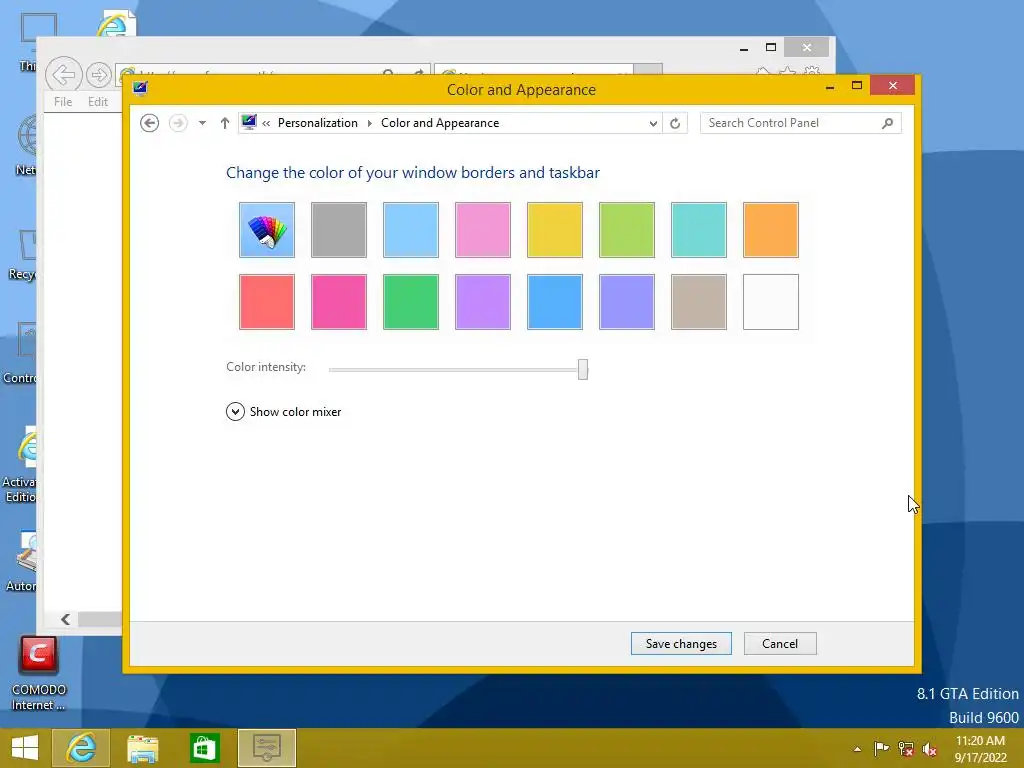Image resolution: width=1024 pixels, height=768 pixels.
Task: Select the bright blue swatch in bottom row
Action: click(554, 302)
